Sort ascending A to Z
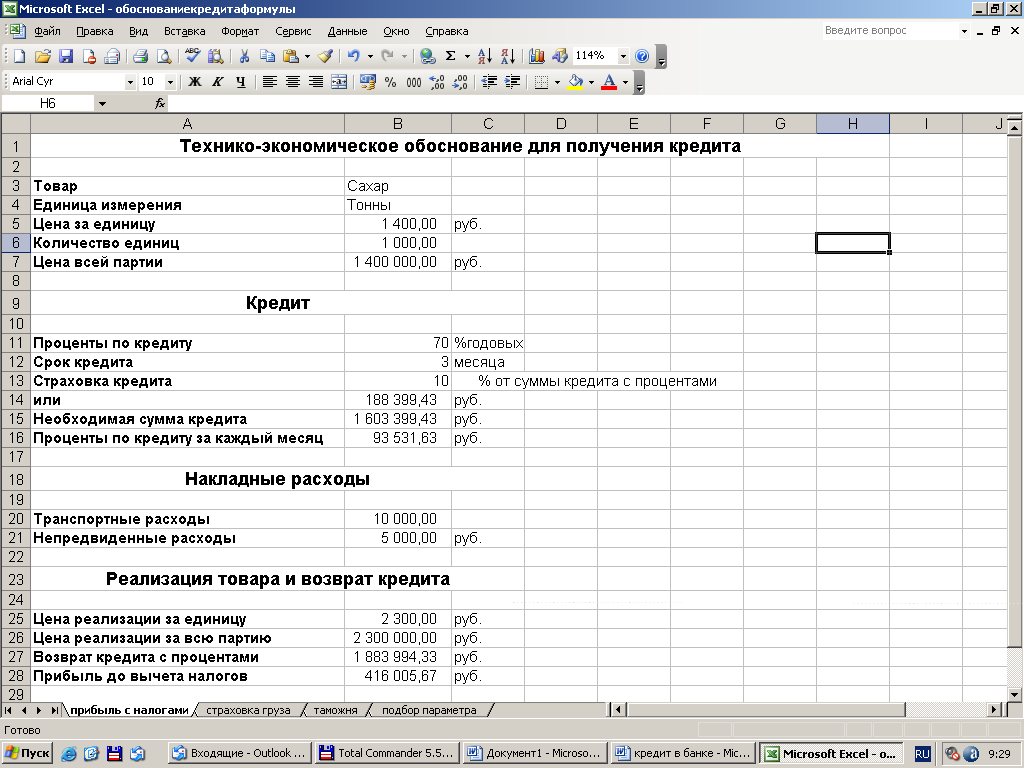This screenshot has height=768, width=1024. (x=485, y=56)
